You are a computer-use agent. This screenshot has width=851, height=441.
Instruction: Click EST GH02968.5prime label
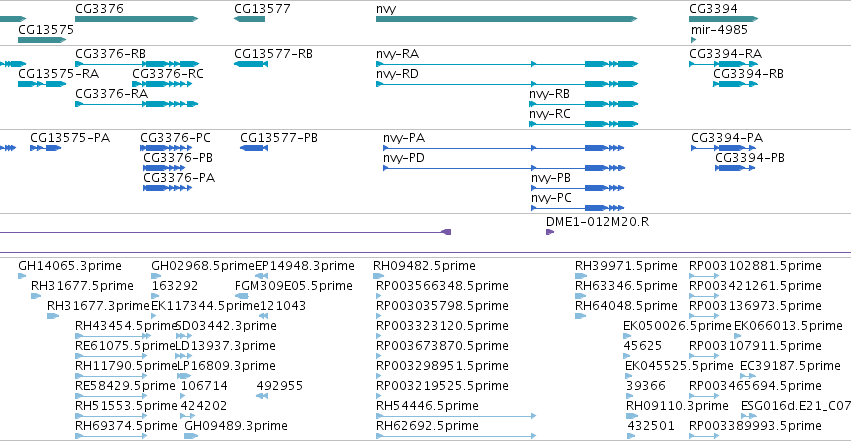pyautogui.click(x=203, y=266)
